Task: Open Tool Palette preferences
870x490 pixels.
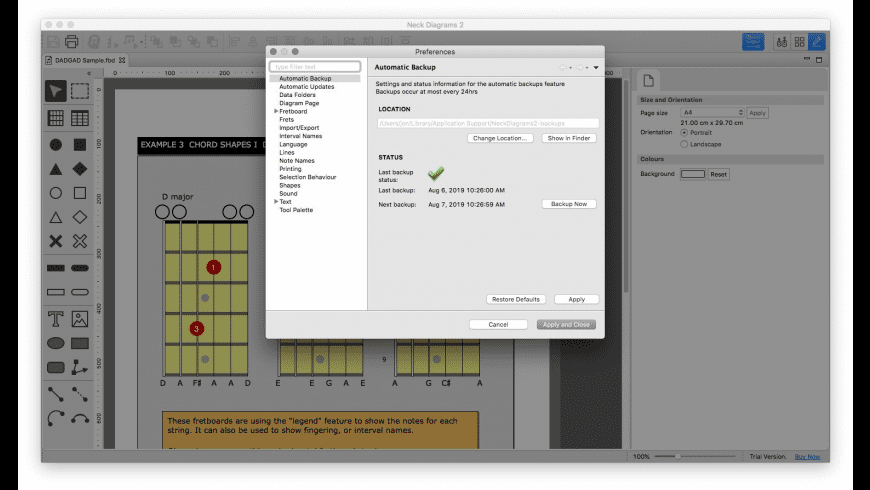Action: (296, 210)
